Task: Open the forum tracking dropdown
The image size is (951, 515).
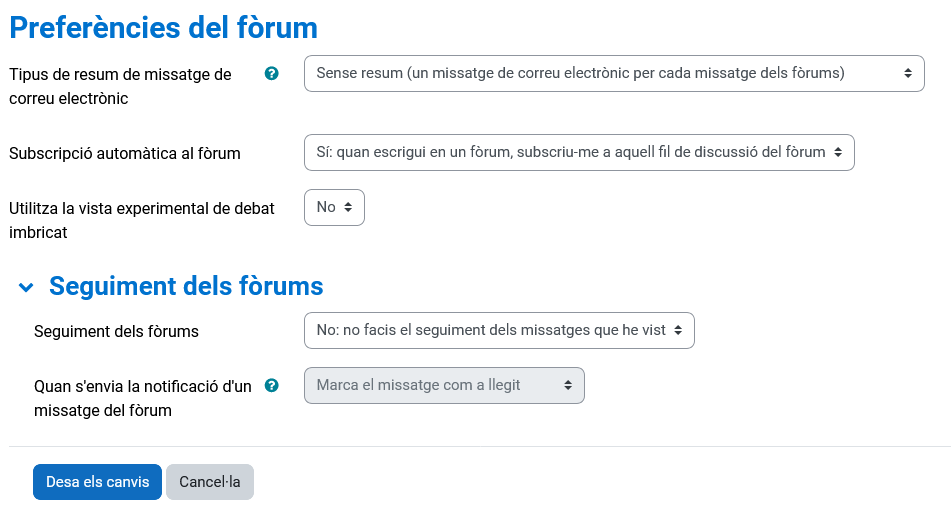Action: (498, 330)
